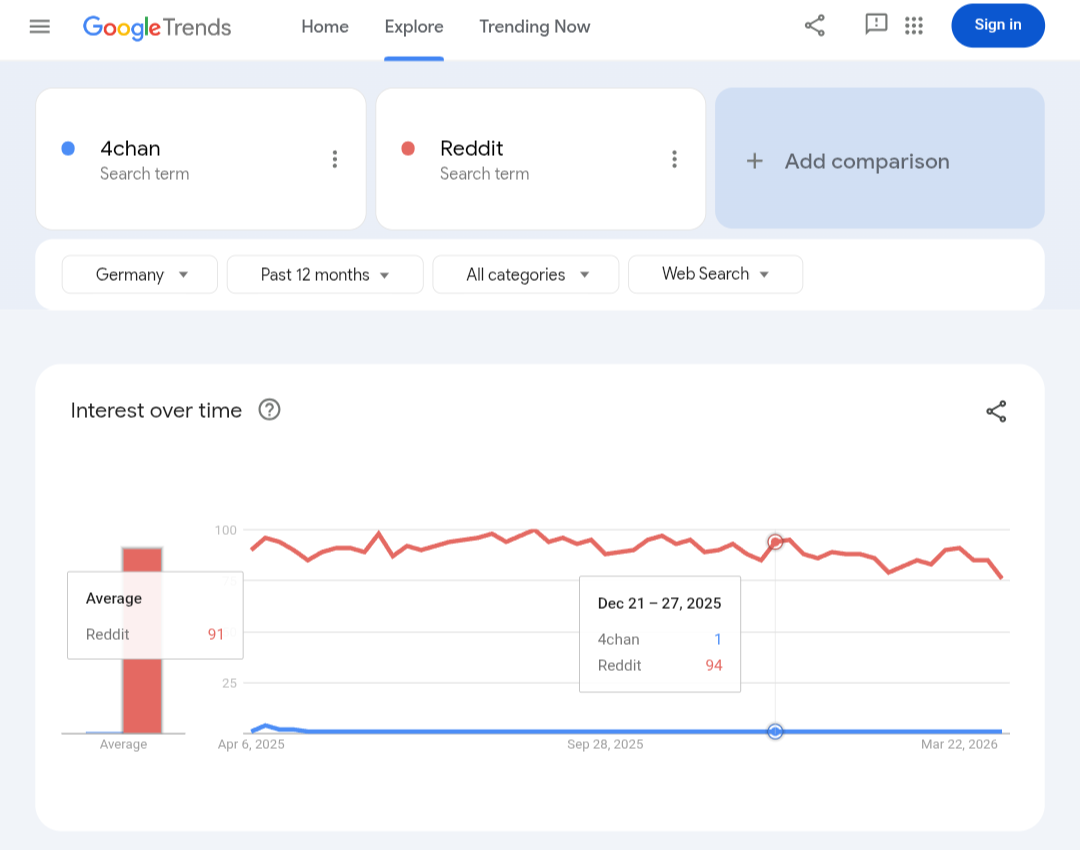The height and width of the screenshot is (850, 1080).
Task: Click the 'Average' label under the bar
Action: (123, 745)
